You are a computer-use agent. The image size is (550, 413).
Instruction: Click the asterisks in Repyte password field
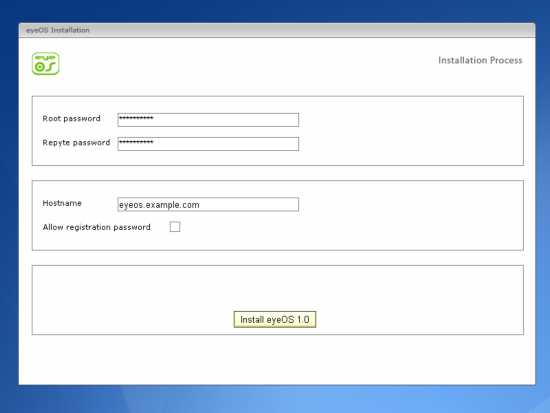pyautogui.click(x=136, y=142)
